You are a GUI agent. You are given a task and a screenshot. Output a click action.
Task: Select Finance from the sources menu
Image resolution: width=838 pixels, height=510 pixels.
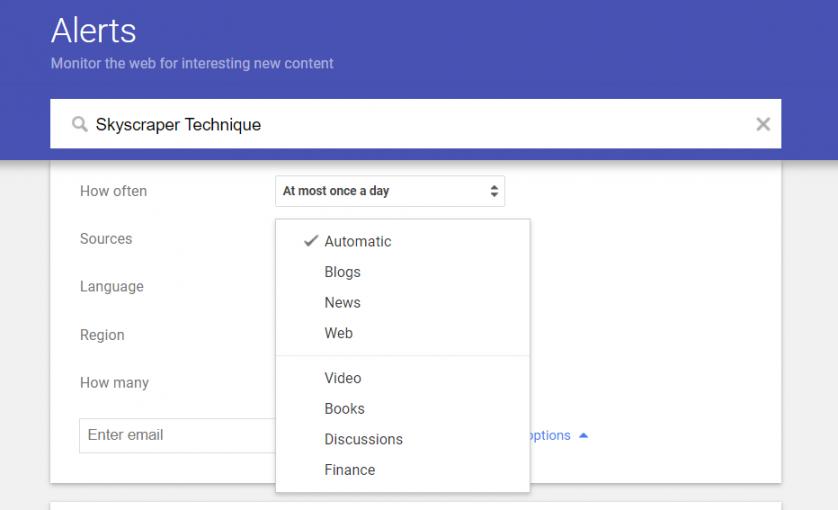tap(349, 470)
